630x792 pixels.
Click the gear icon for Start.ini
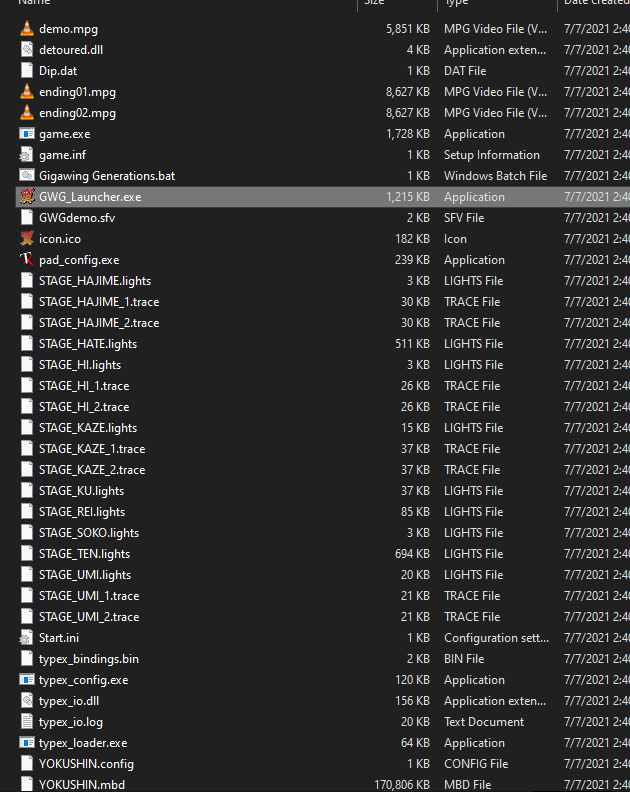[x=27, y=637]
